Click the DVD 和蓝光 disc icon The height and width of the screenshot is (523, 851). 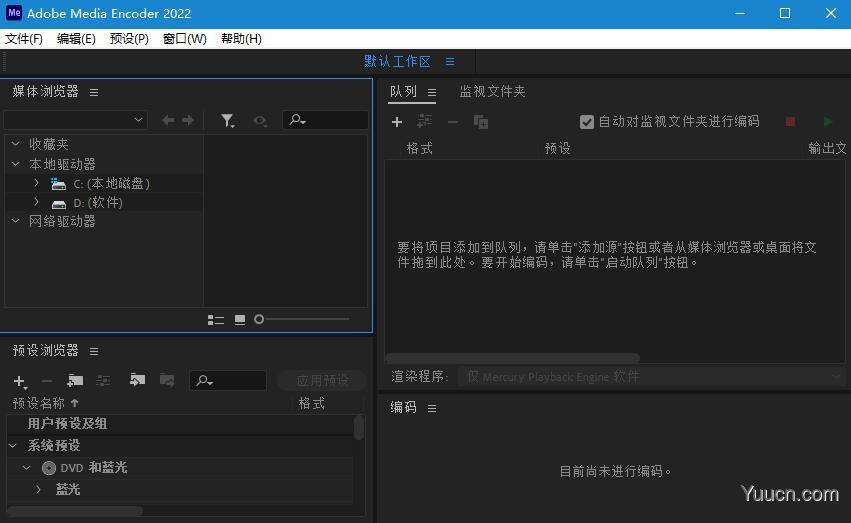49,468
